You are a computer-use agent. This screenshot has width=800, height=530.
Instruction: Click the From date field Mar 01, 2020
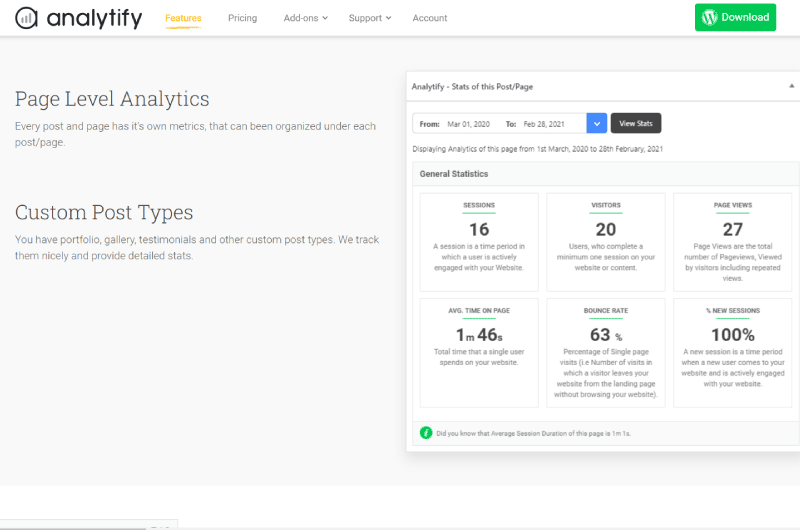click(468, 124)
